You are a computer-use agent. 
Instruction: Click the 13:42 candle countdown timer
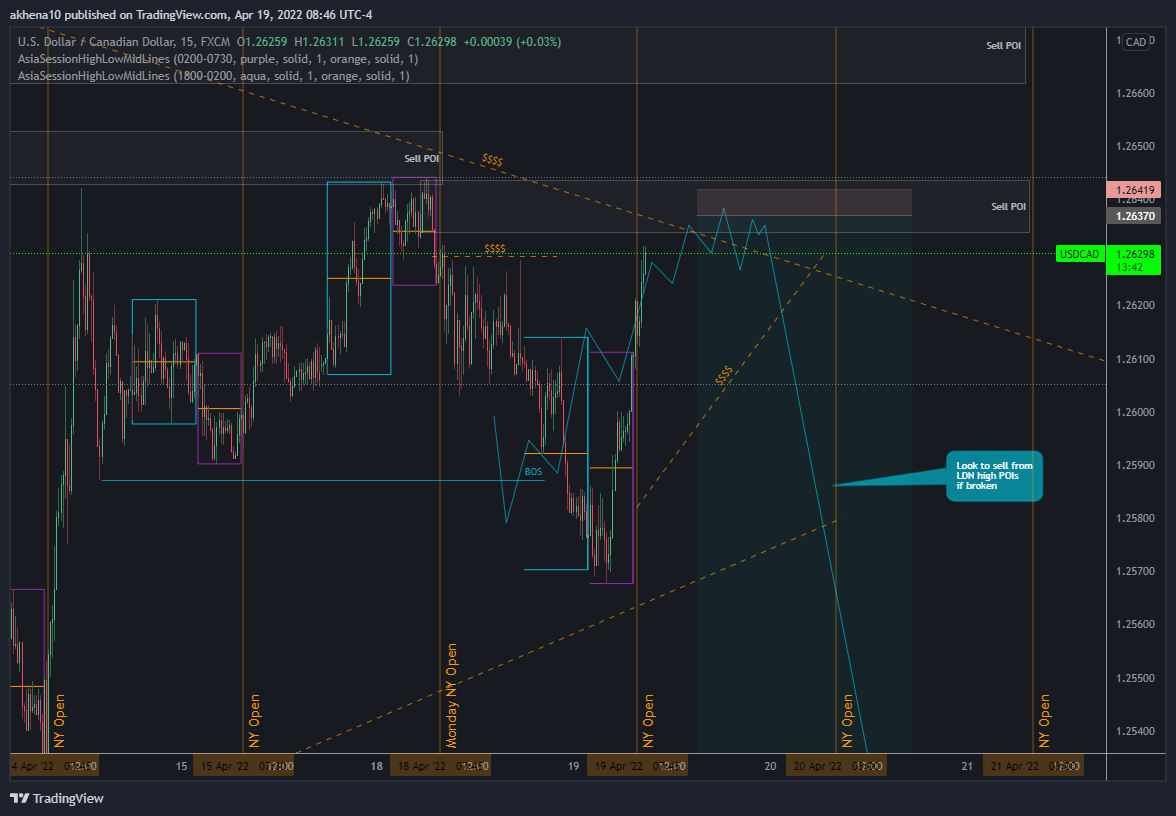(1130, 268)
